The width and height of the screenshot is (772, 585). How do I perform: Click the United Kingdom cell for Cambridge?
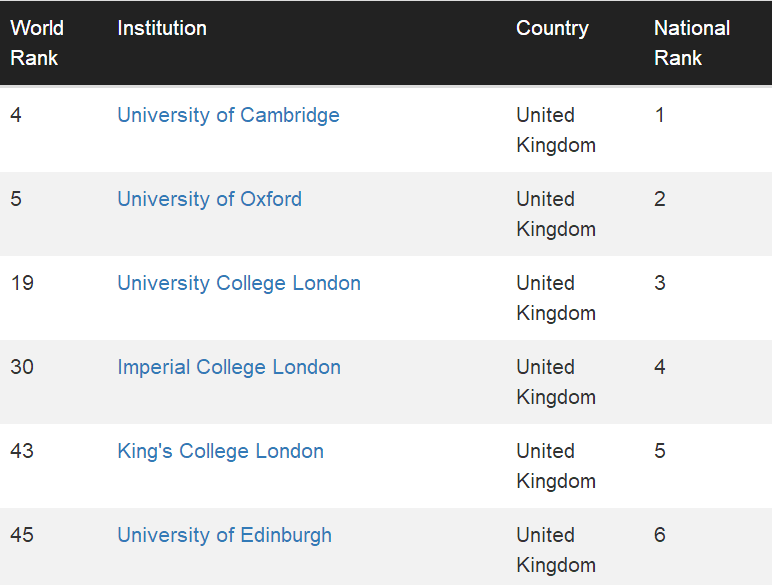pyautogui.click(x=555, y=130)
